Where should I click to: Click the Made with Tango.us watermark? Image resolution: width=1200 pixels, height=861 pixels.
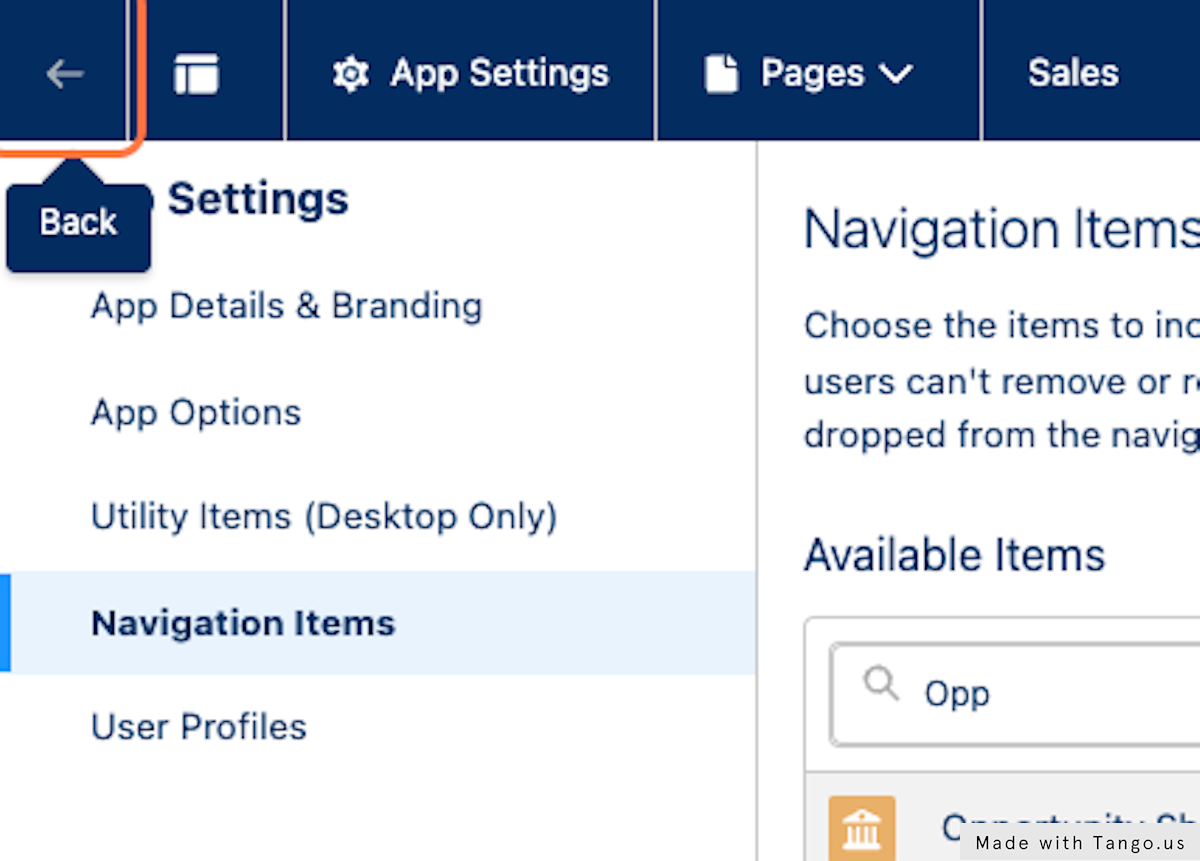(x=1080, y=843)
